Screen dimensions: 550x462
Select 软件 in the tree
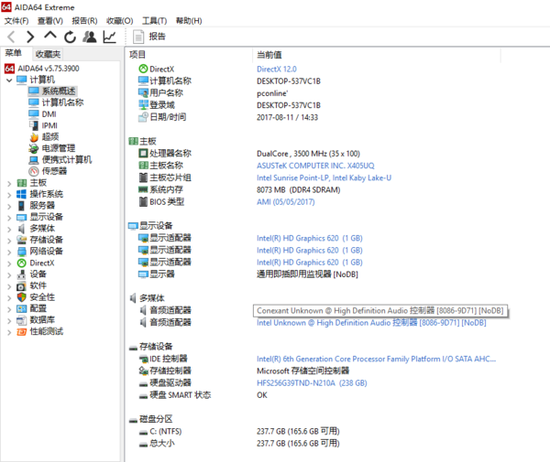click(x=38, y=286)
